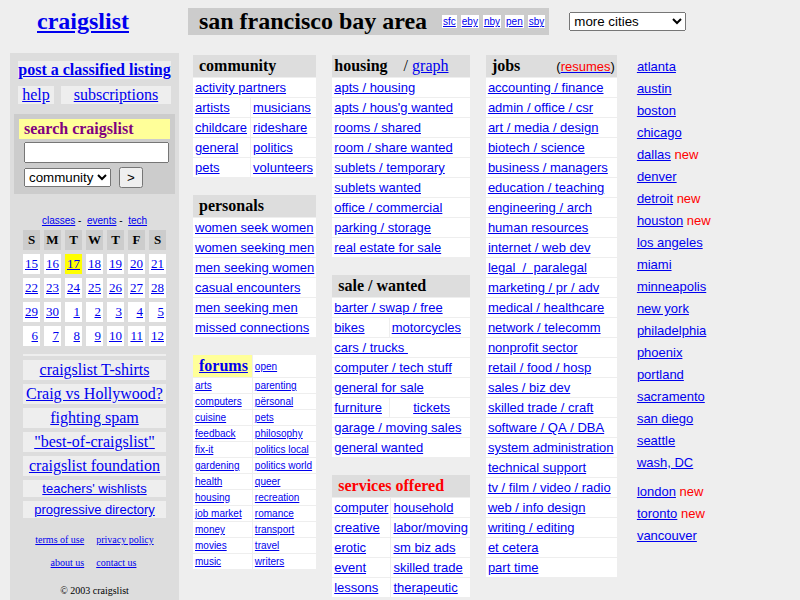Open the best-of-craigslist link

pos(94,442)
